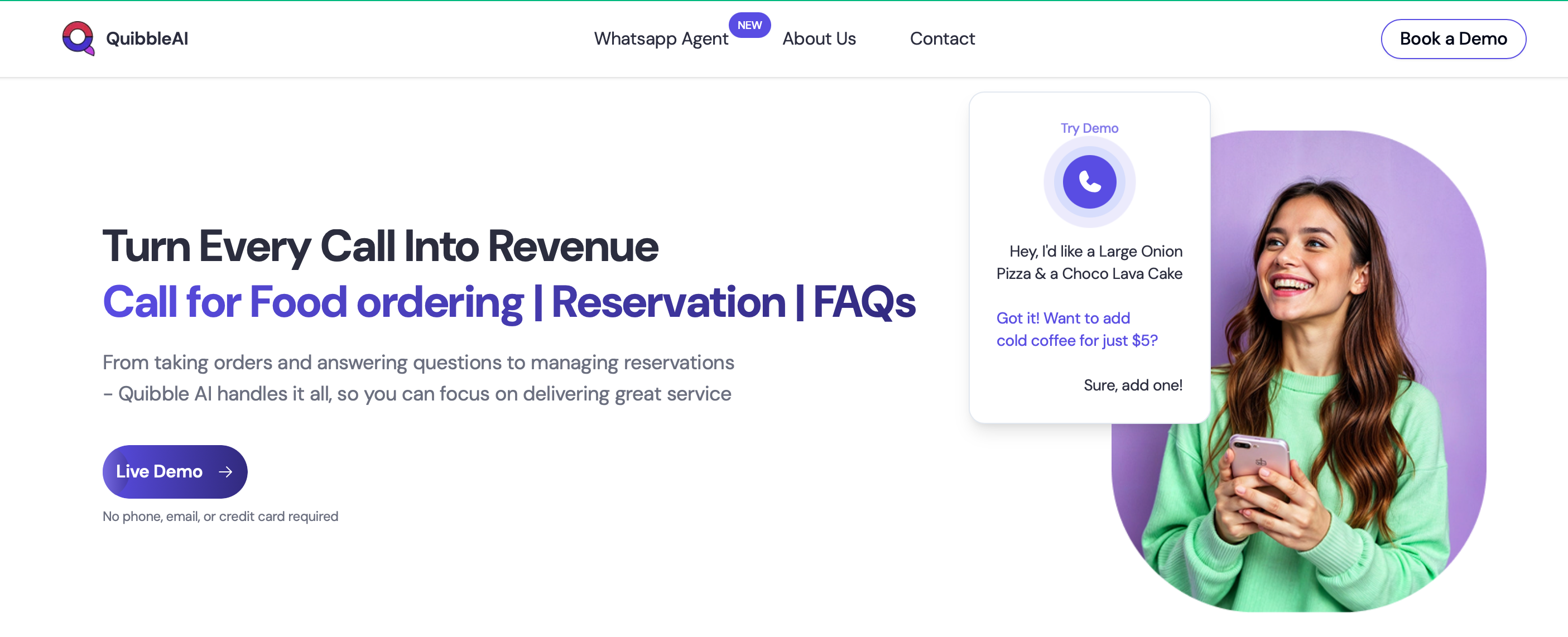
Task: Click the arrow inside Live Demo button
Action: tap(225, 471)
